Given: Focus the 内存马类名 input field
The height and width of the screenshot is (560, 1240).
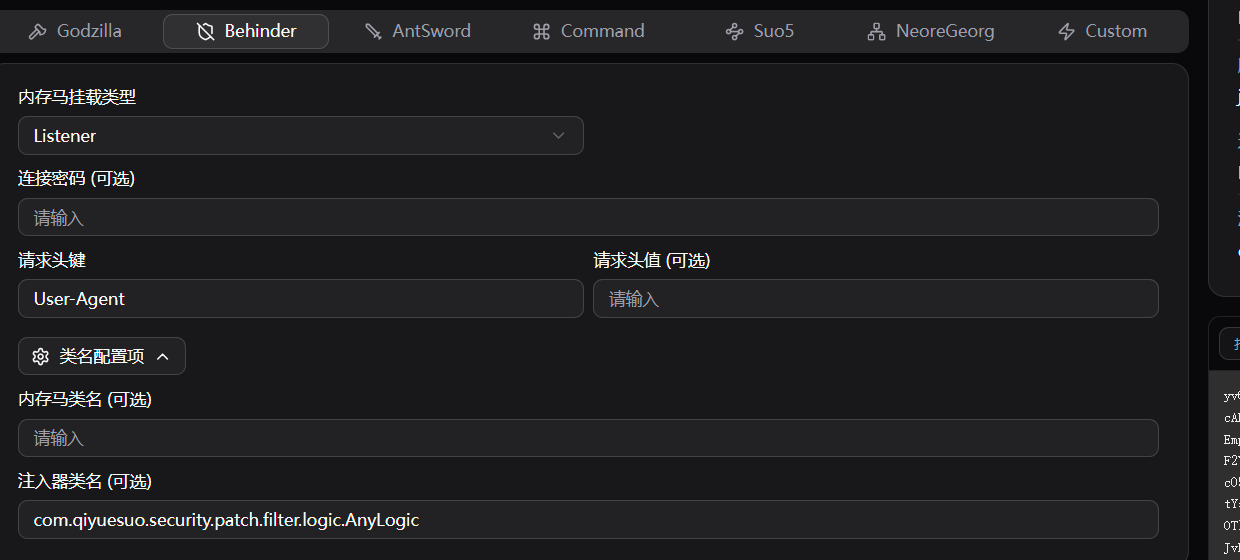Looking at the screenshot, I should (x=588, y=439).
